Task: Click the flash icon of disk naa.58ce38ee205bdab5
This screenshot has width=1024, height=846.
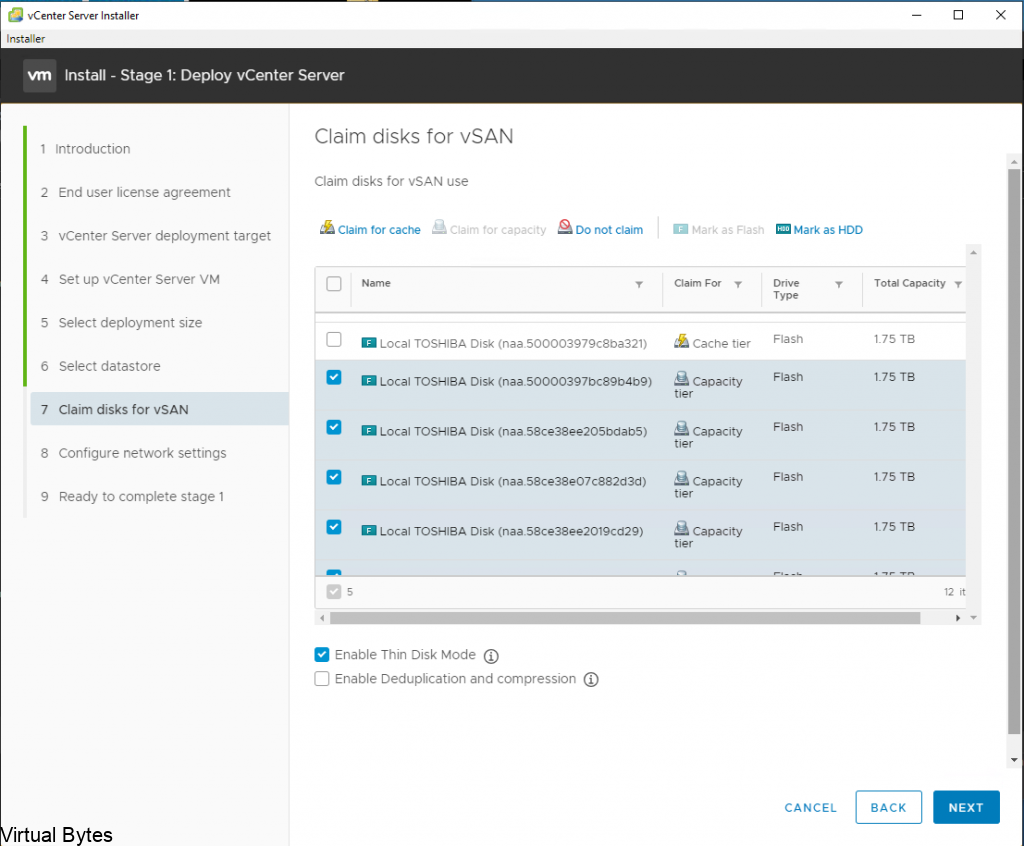Action: [x=369, y=431]
